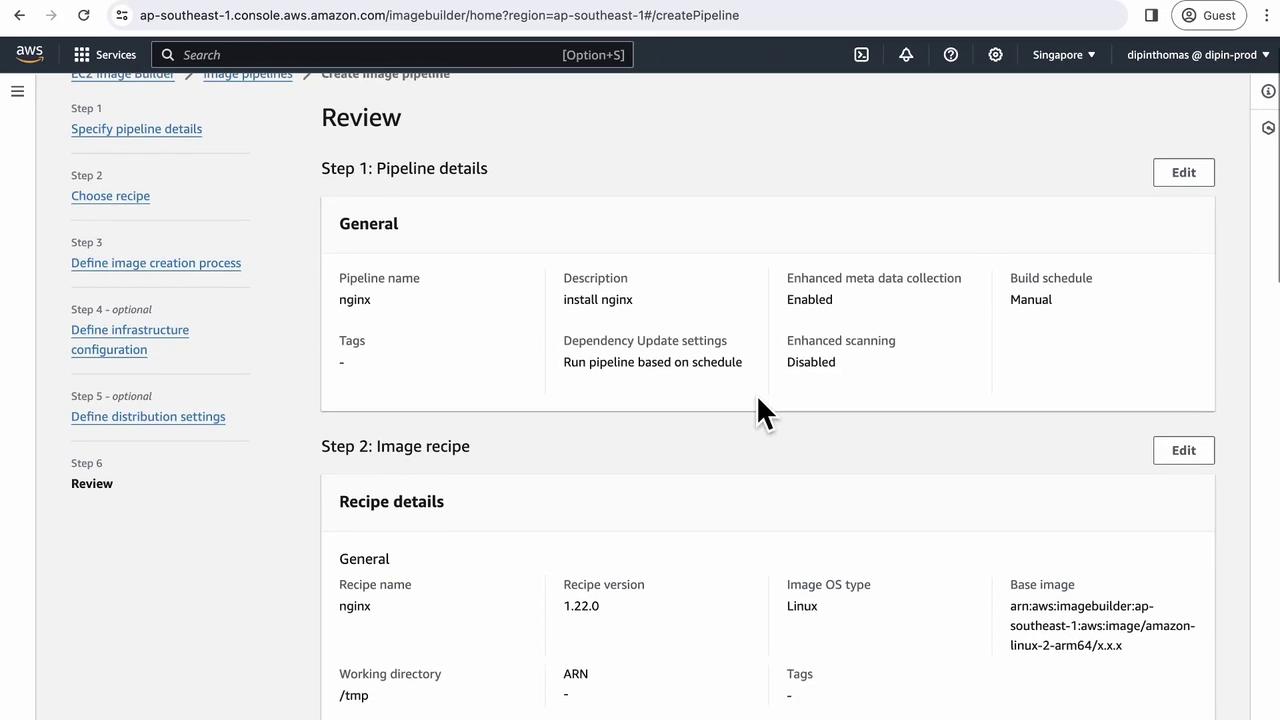Open the Guest profile menu

coord(1208,15)
